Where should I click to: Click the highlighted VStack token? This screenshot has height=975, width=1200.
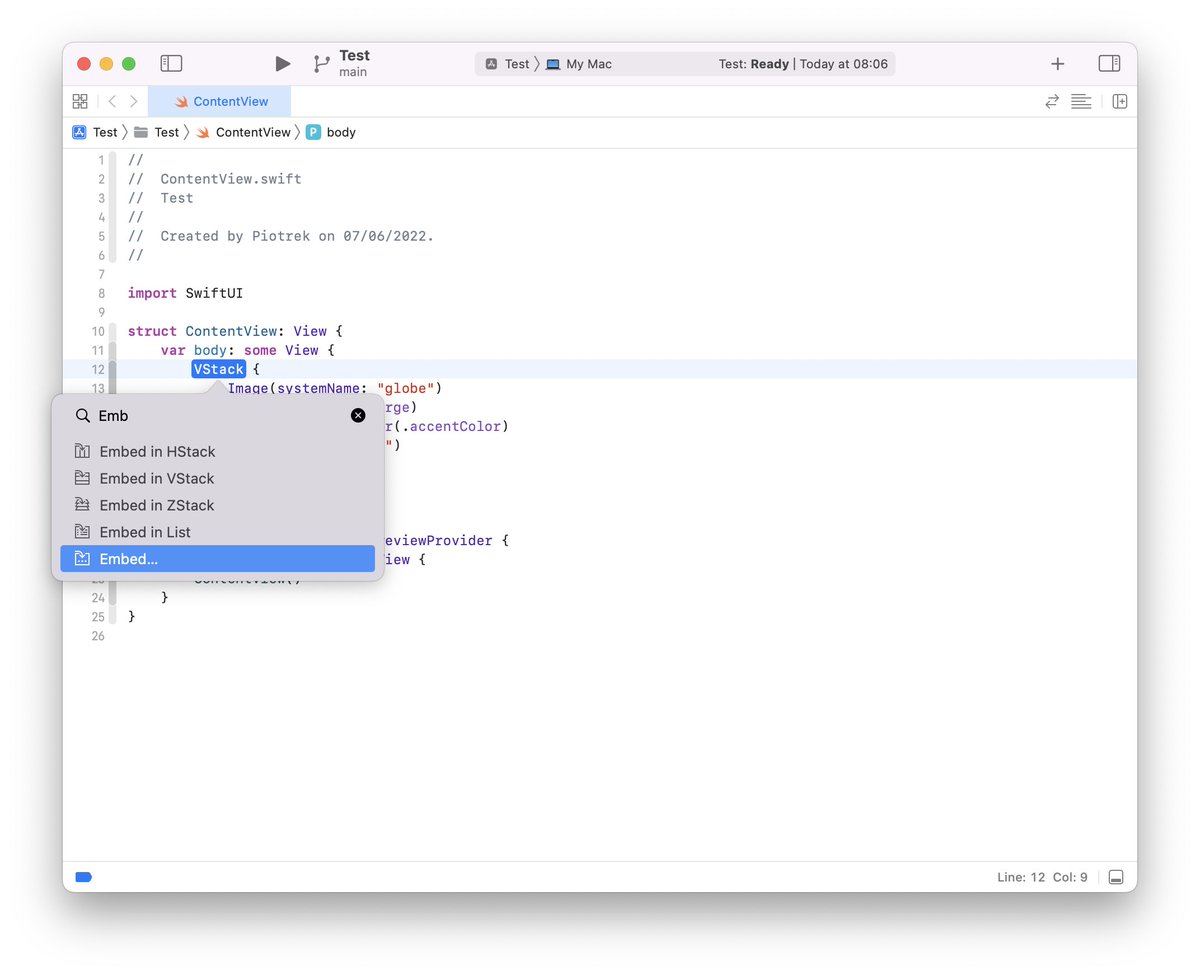[x=219, y=369]
